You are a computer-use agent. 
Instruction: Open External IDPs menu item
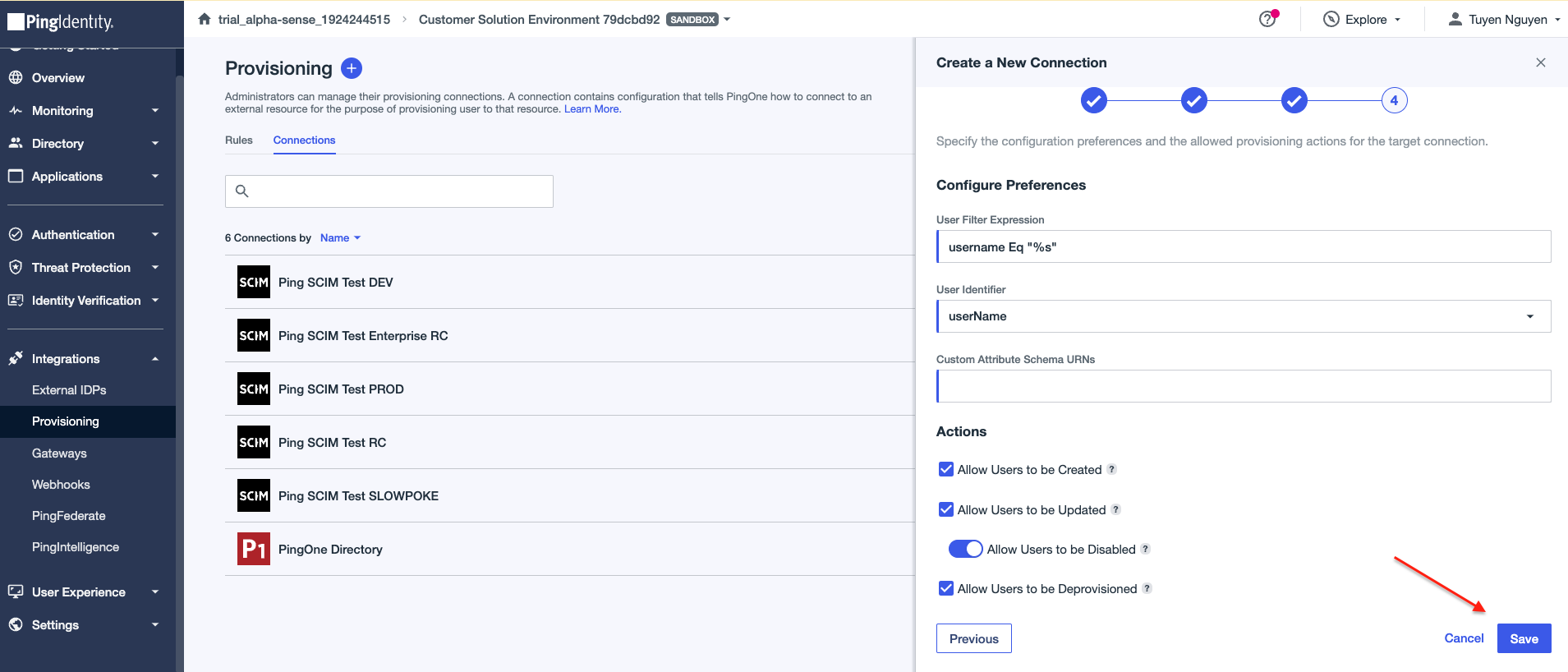[x=69, y=389]
